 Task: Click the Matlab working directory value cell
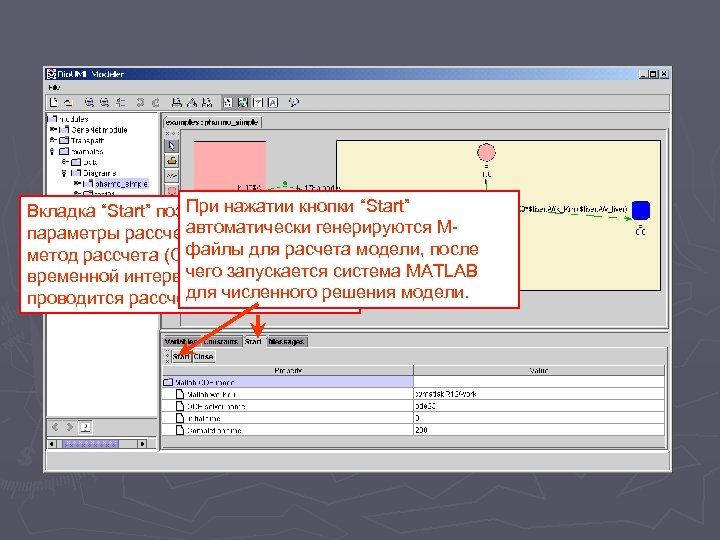pos(539,394)
